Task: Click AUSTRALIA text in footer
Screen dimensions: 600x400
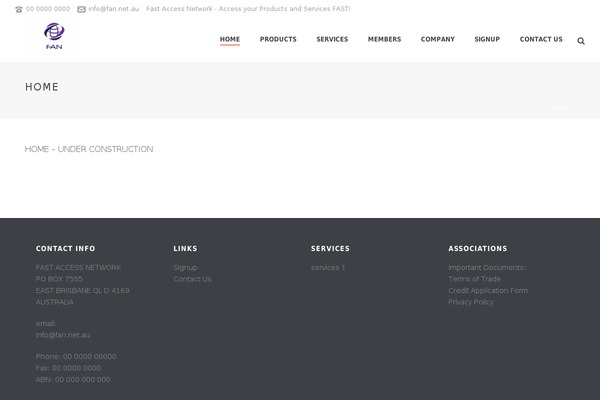Action: (x=54, y=302)
